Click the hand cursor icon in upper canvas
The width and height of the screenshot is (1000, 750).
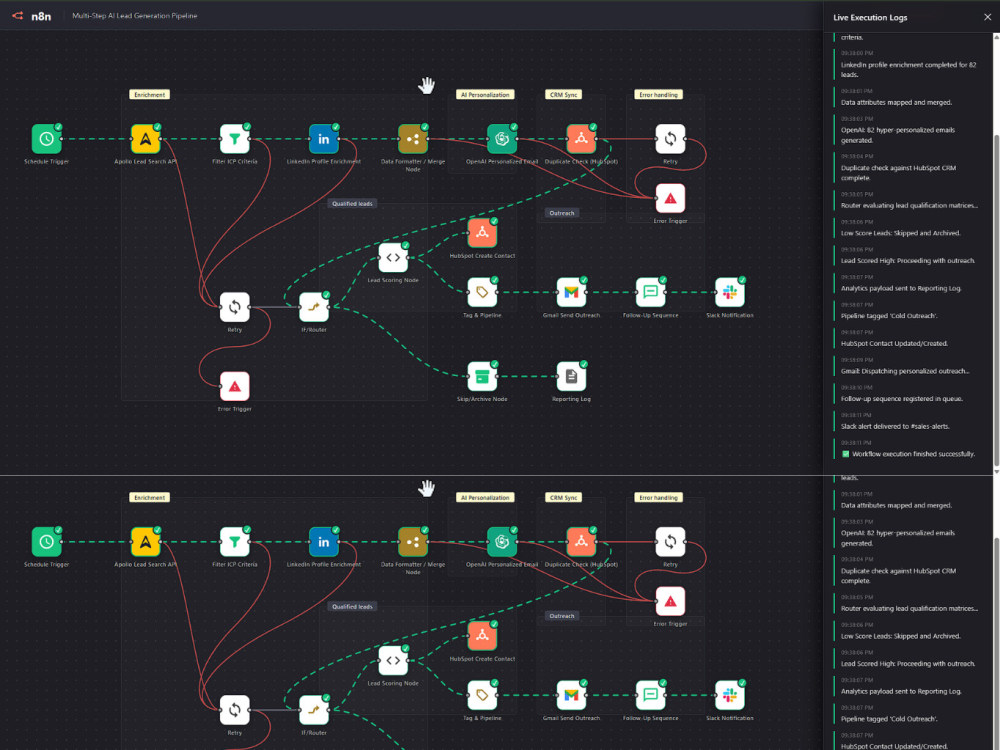point(426,85)
